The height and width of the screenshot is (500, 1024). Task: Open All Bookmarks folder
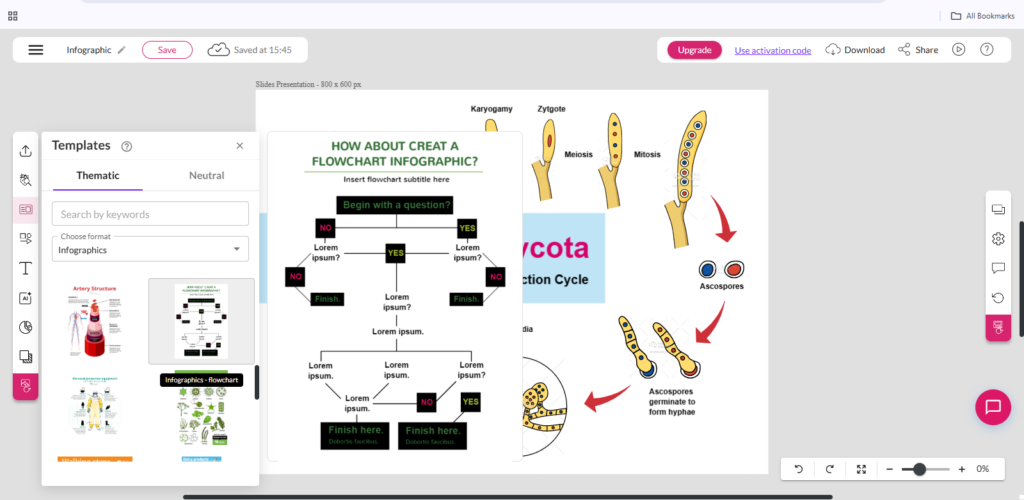[985, 16]
